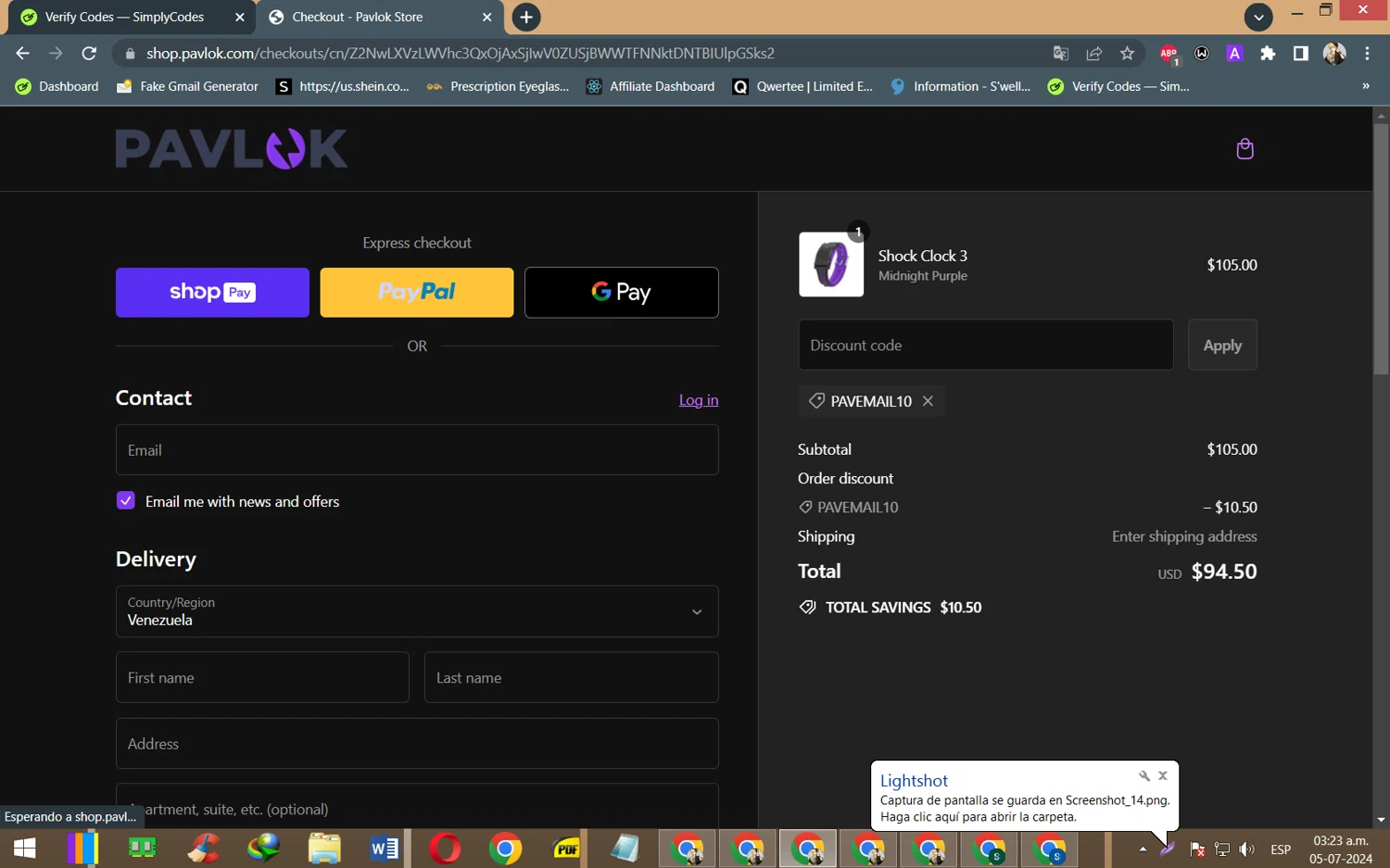Viewport: 1390px width, 868px height.
Task: Show more bookmarks with the chevron
Action: tap(1365, 86)
